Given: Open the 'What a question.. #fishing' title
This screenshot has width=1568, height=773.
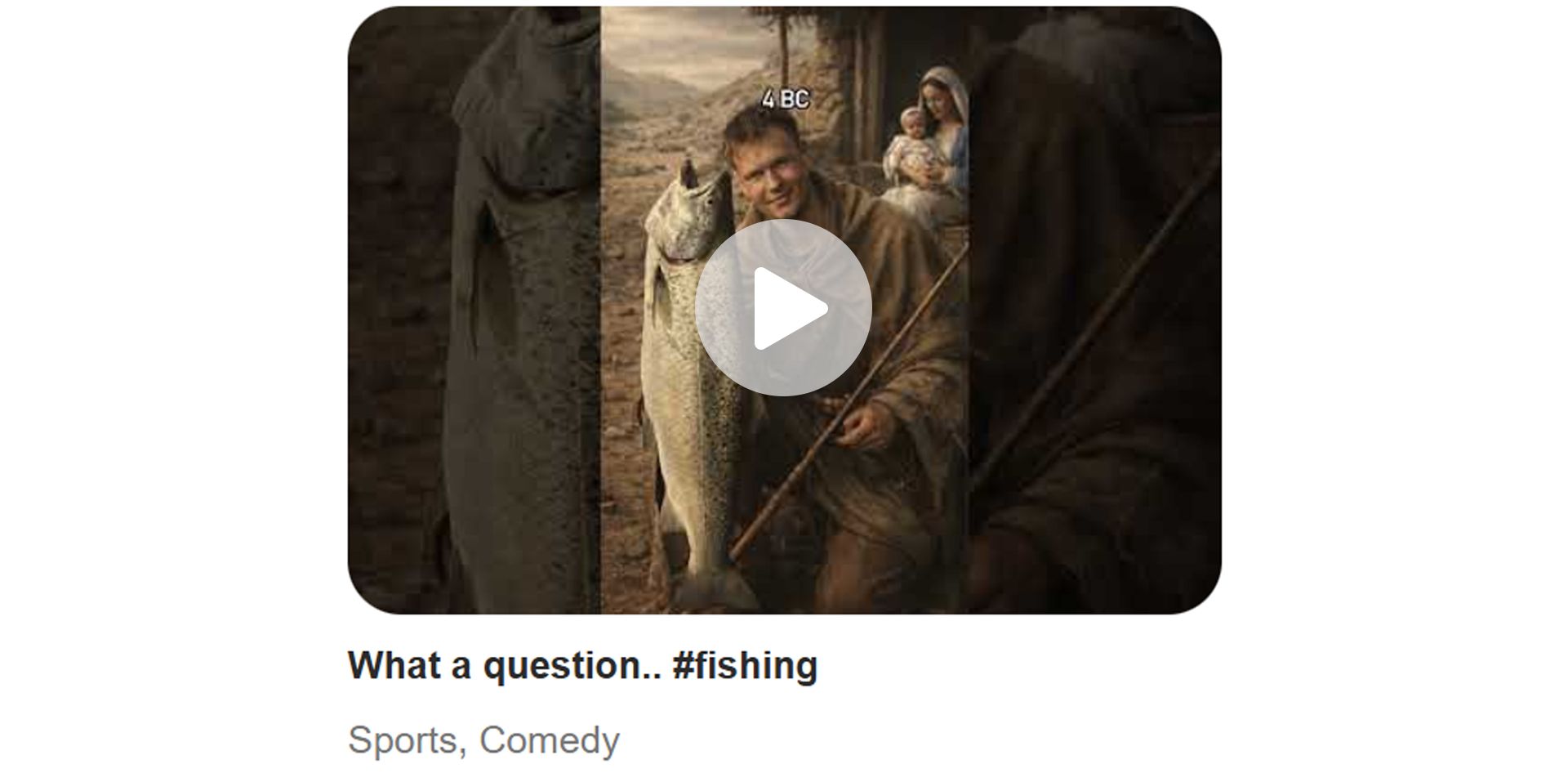Looking at the screenshot, I should (582, 665).
